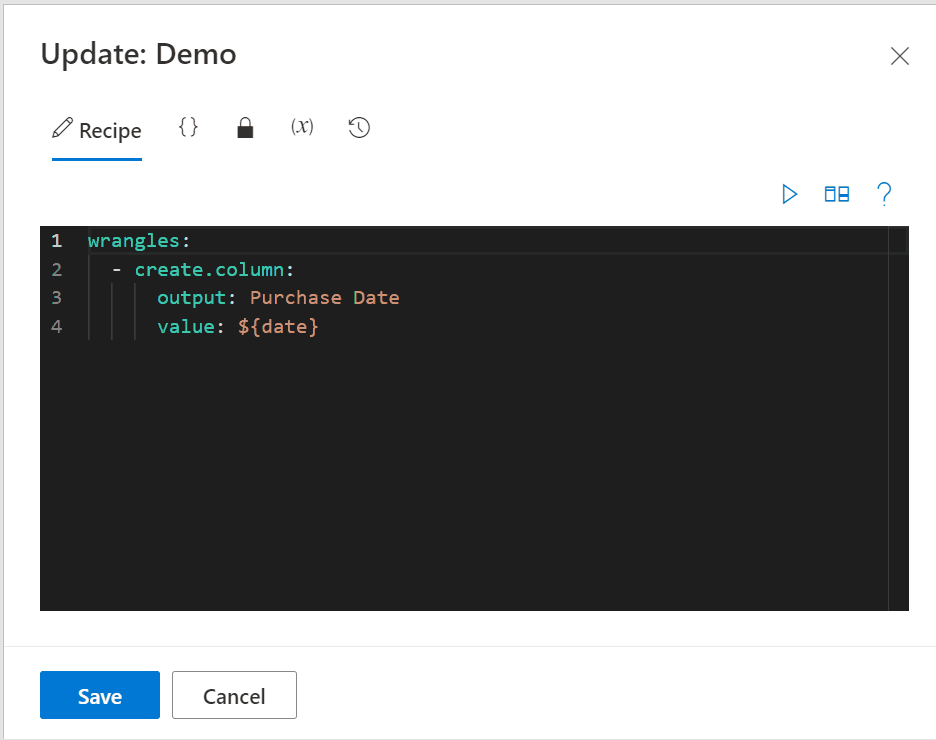This screenshot has height=740, width=936.
Task: Open the version history clock tab
Action: click(x=359, y=128)
